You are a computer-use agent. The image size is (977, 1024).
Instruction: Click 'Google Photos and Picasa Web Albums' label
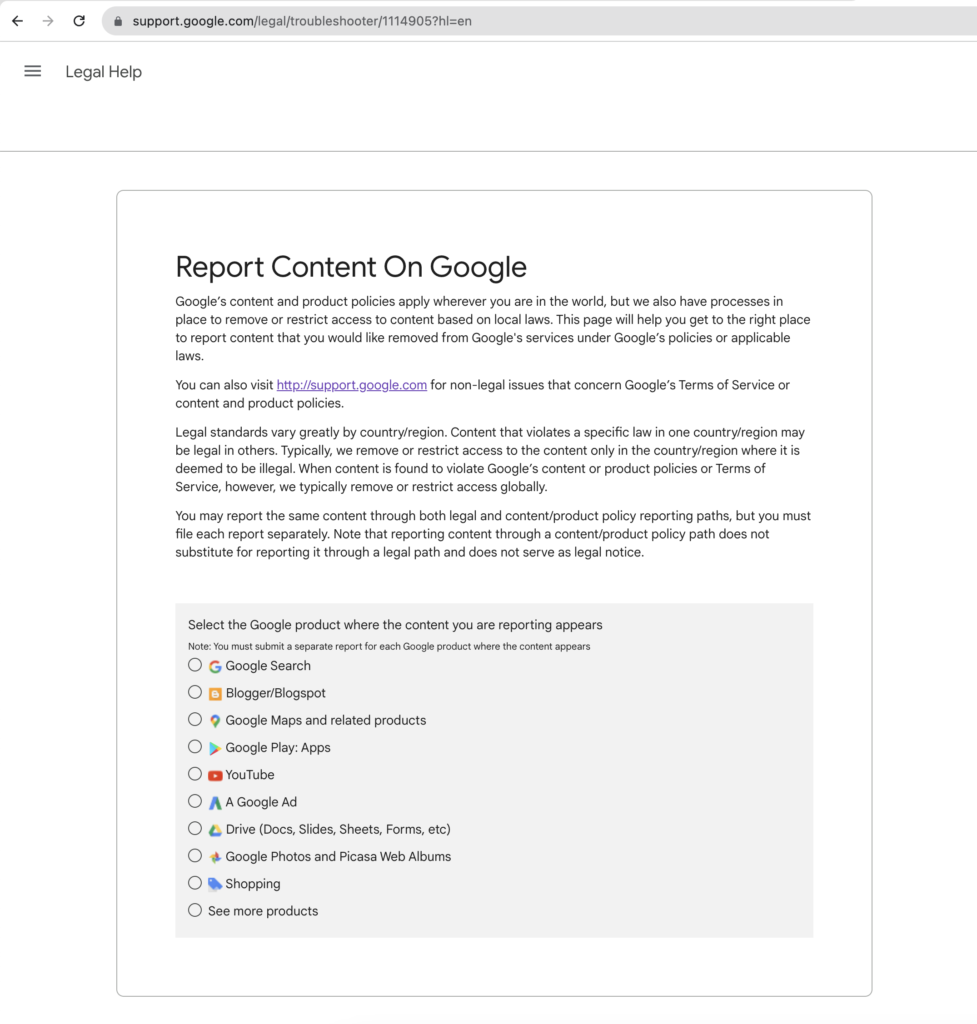(x=338, y=857)
